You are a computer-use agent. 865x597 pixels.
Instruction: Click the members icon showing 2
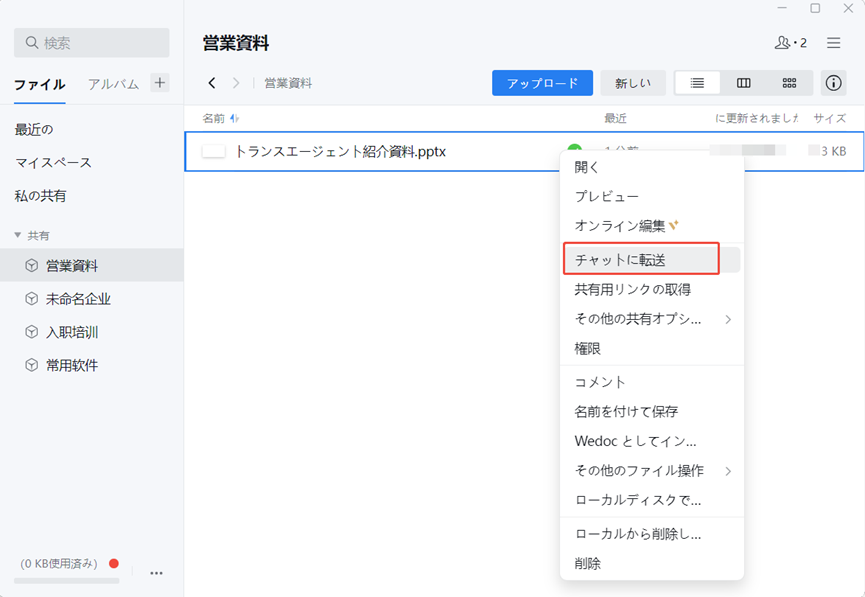790,43
